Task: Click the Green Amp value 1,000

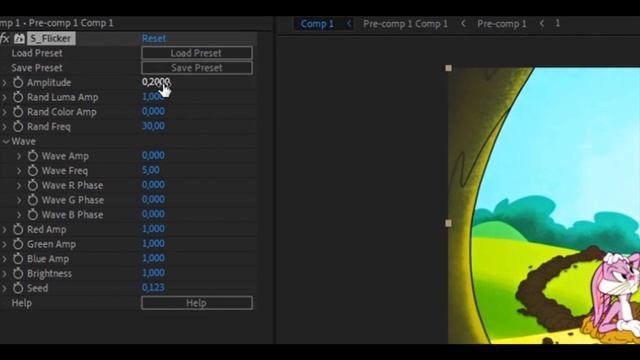Action: point(153,243)
